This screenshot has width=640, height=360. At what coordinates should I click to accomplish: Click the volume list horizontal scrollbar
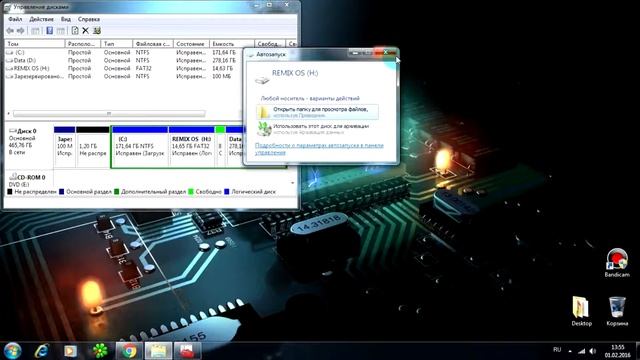(109, 113)
